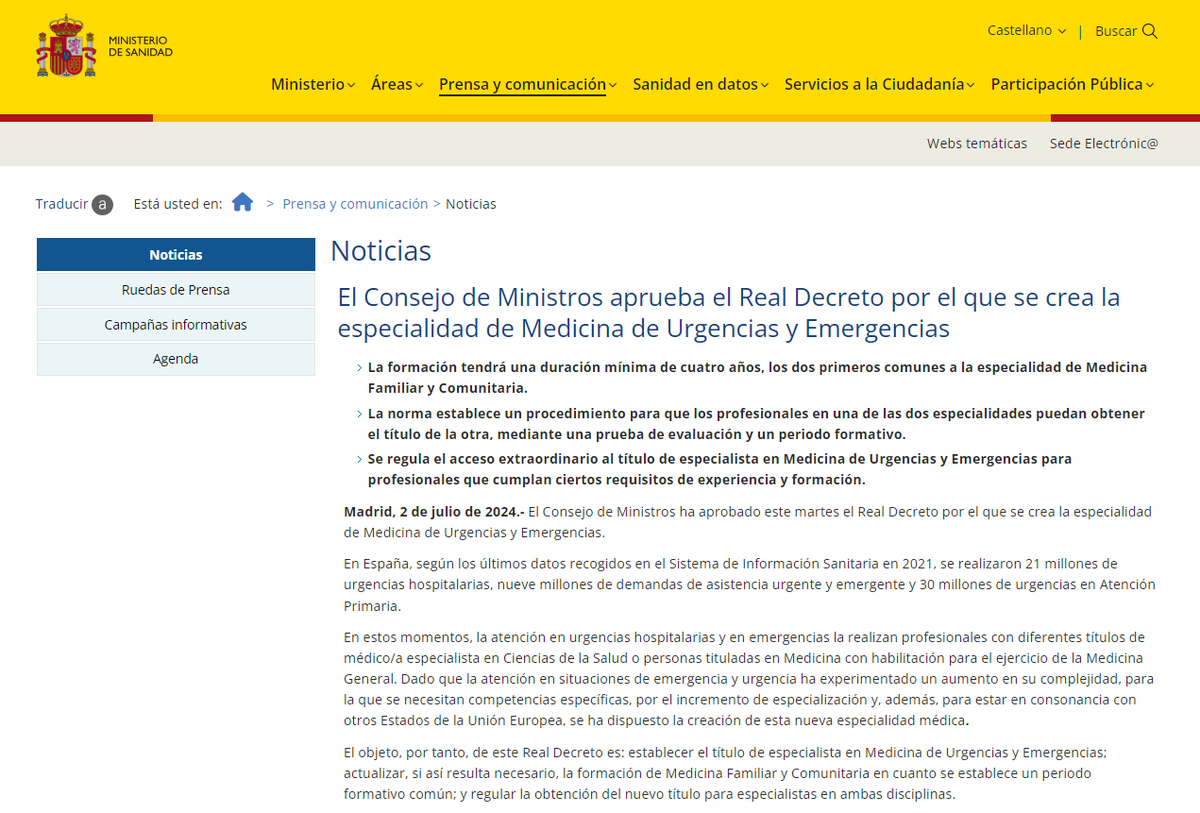Screen dimensions: 1200x813
Task: Expand the Ministerio menu
Action: [x=313, y=85]
